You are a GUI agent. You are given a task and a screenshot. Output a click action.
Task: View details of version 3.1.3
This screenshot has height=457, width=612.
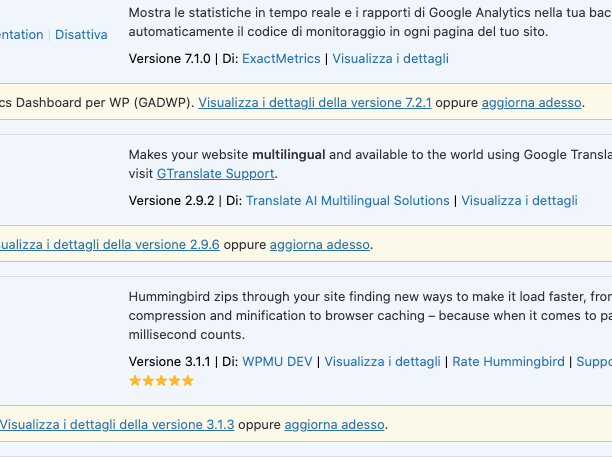point(117,424)
